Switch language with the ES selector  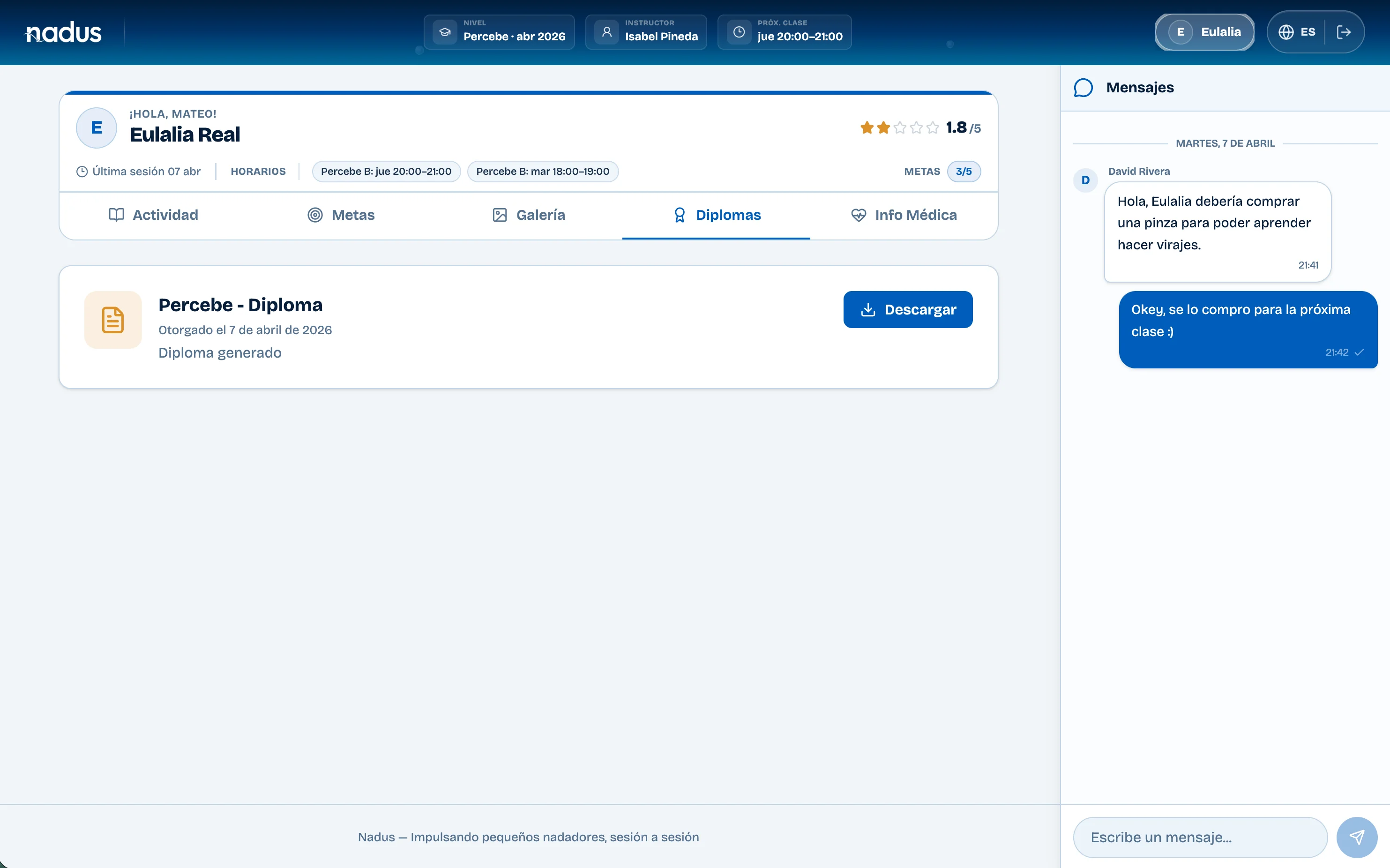(x=1308, y=32)
